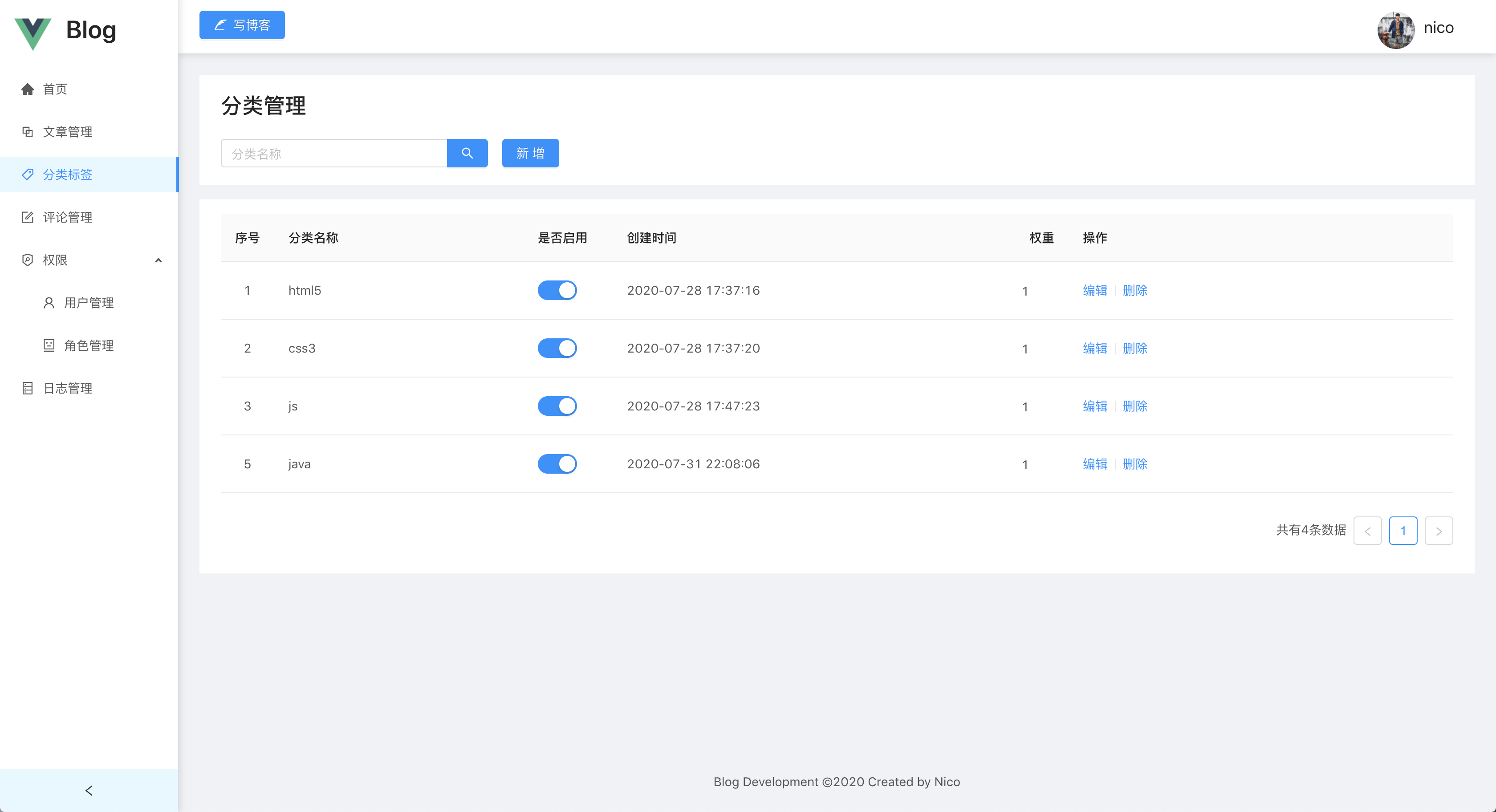Image resolution: width=1496 pixels, height=812 pixels.
Task: Collapse the sidebar with bottom chevron
Action: pyautogui.click(x=89, y=790)
